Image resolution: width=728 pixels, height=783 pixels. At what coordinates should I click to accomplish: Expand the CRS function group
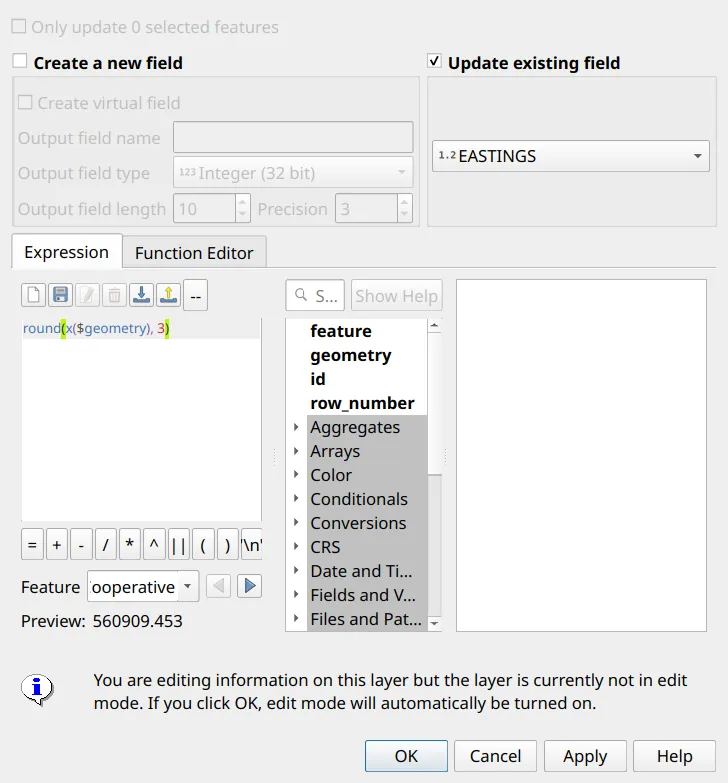(x=296, y=546)
